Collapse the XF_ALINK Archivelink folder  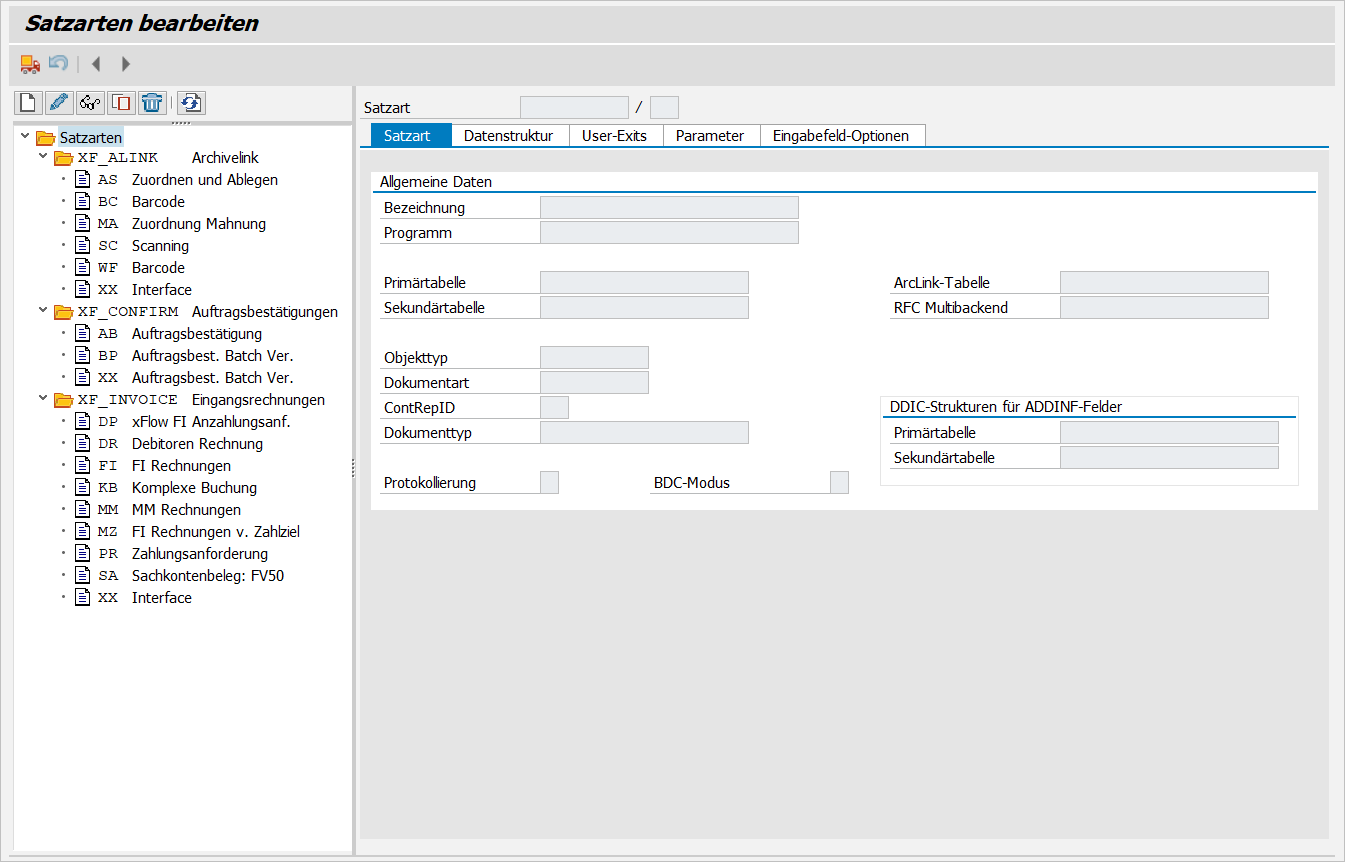[x=43, y=157]
